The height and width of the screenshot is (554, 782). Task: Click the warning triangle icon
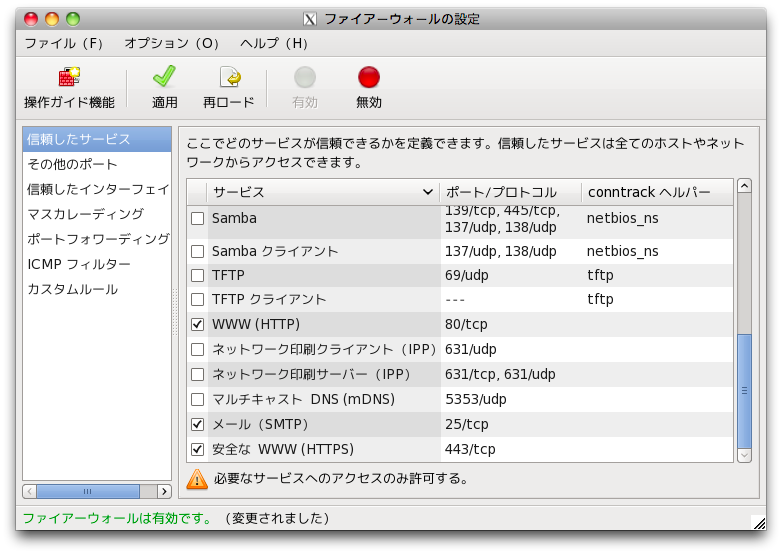[x=197, y=479]
